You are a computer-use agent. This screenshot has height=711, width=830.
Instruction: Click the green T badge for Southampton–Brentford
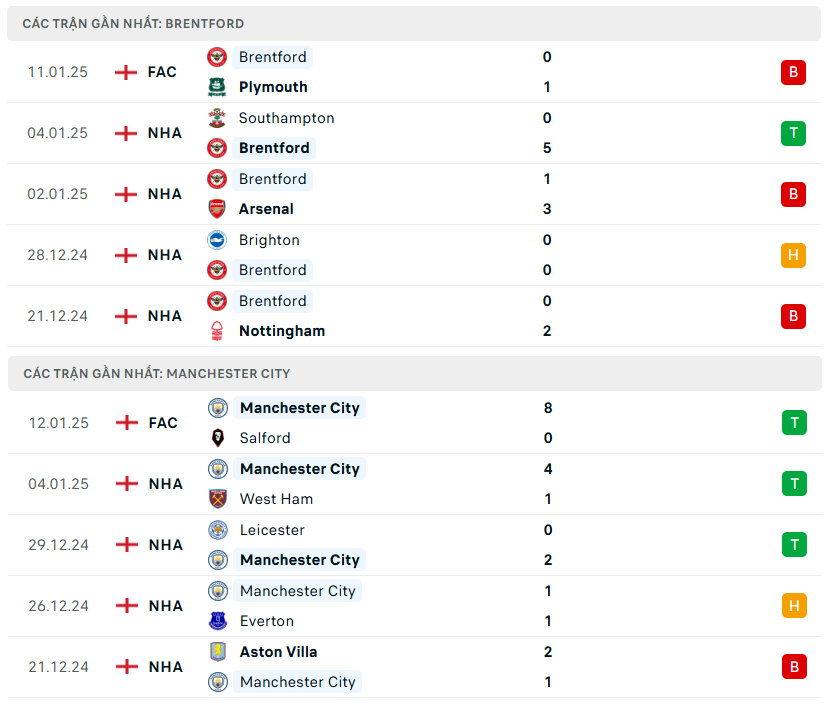point(793,133)
